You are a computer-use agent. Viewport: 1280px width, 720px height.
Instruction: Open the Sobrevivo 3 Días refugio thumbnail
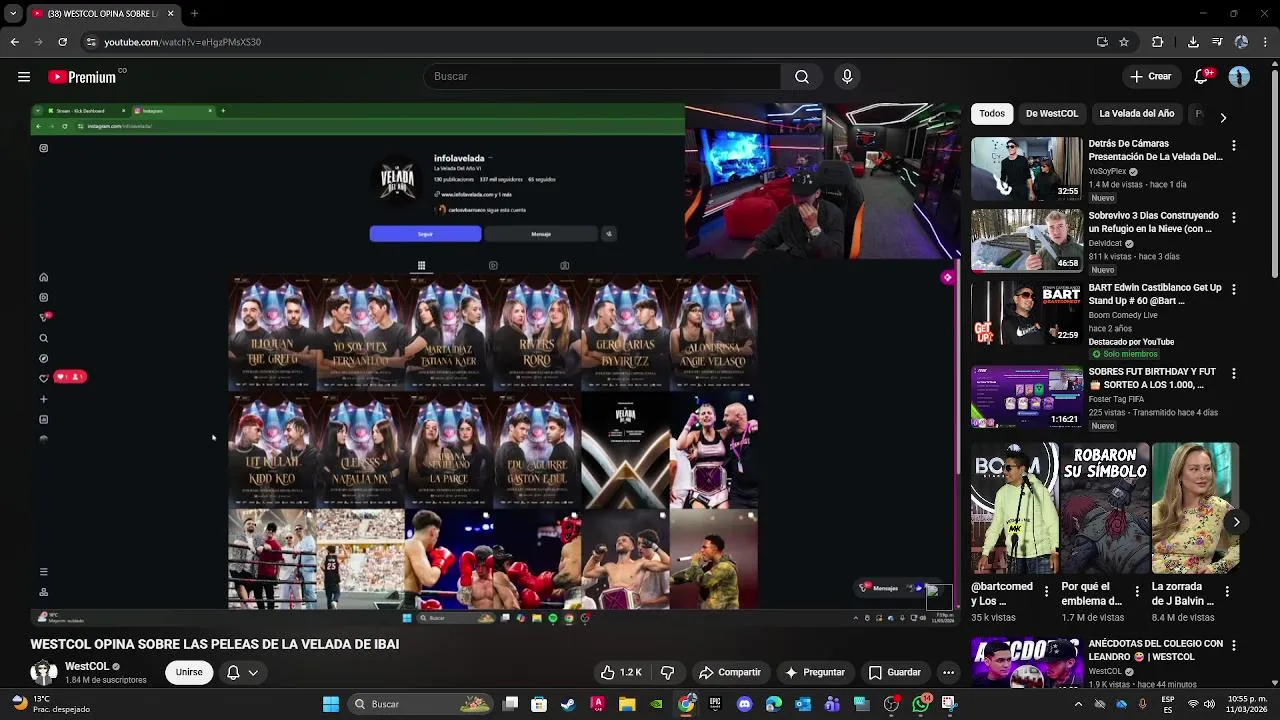click(x=1026, y=240)
